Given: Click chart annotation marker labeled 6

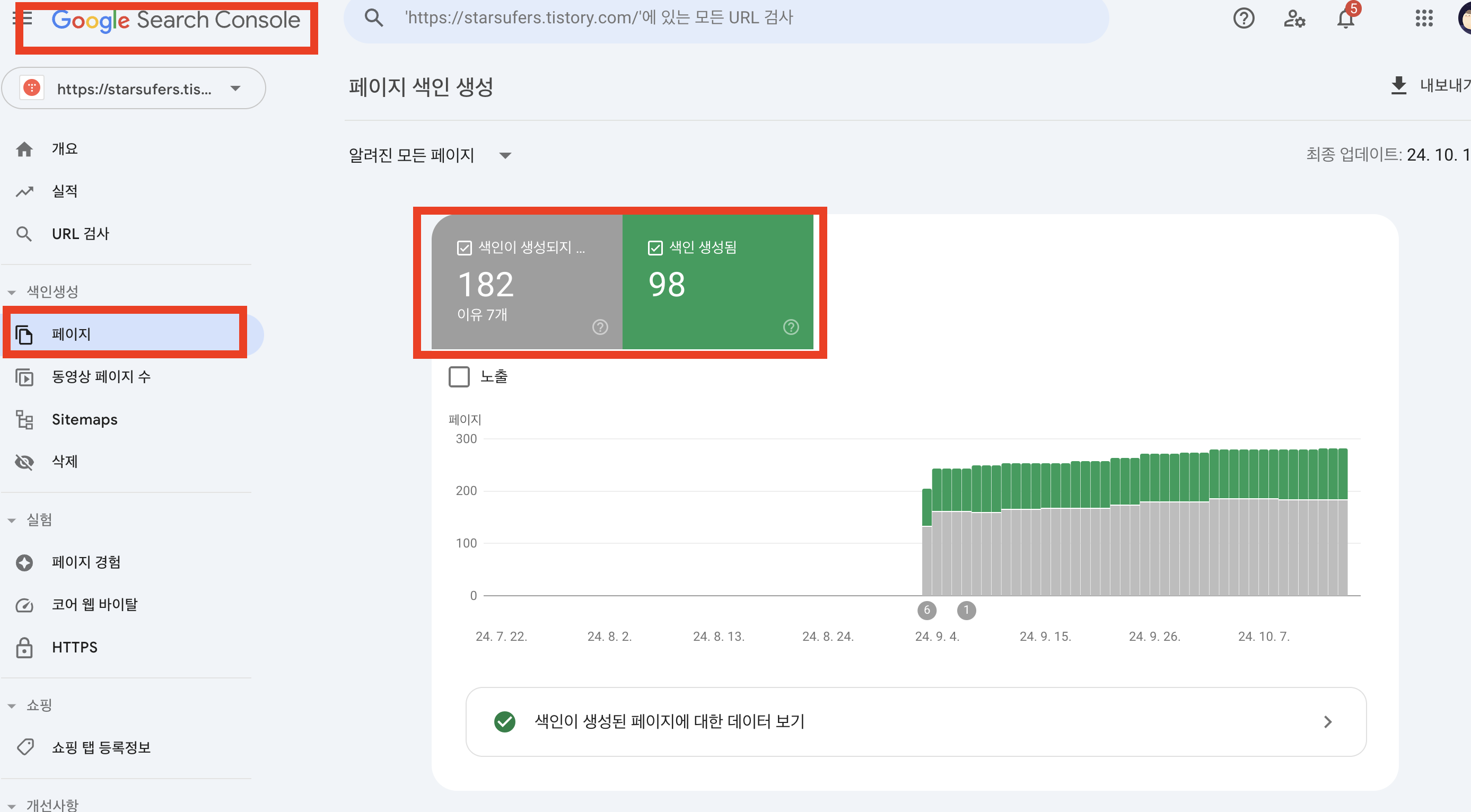Looking at the screenshot, I should point(926,610).
